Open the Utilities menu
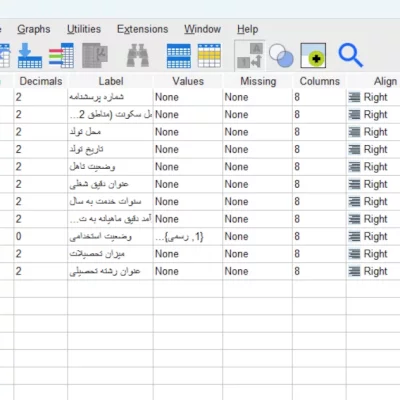Image resolution: width=400 pixels, height=400 pixels. (x=84, y=29)
